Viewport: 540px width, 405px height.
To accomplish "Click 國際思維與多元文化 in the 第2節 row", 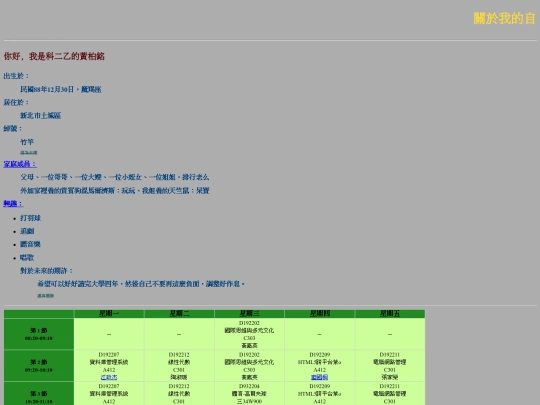I will [x=249, y=362].
